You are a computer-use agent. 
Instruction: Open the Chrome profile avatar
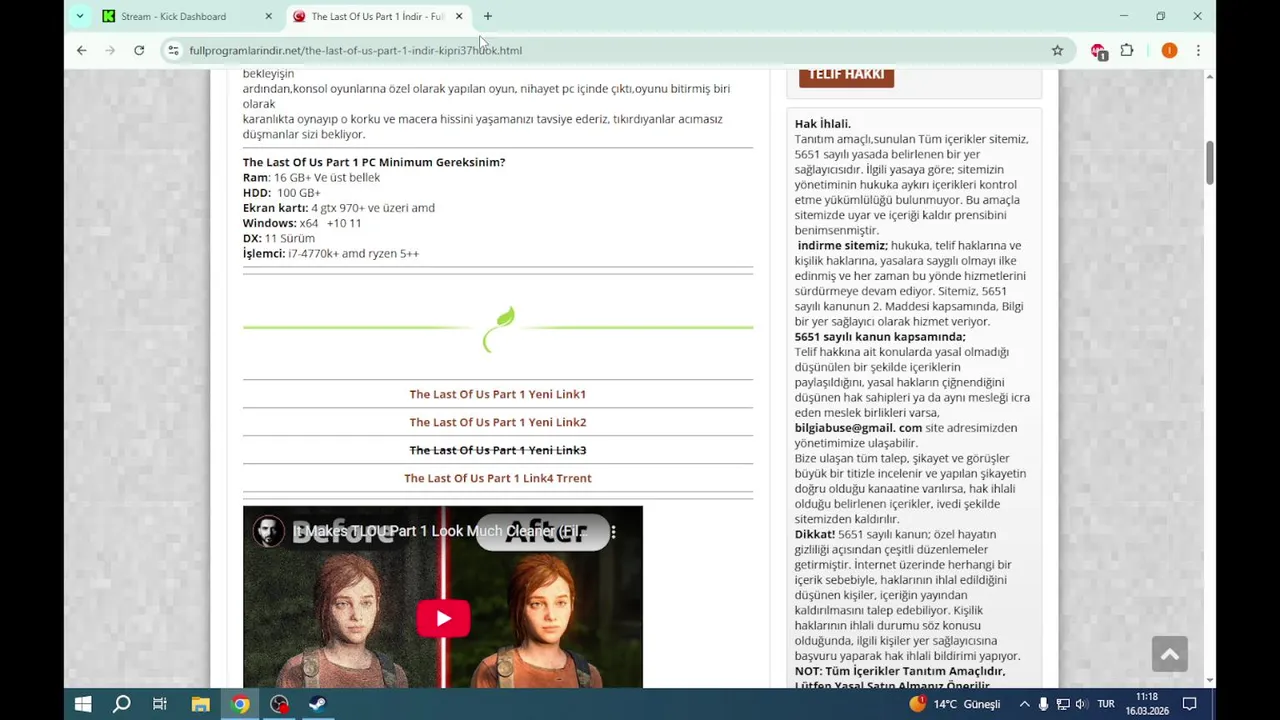[1169, 50]
